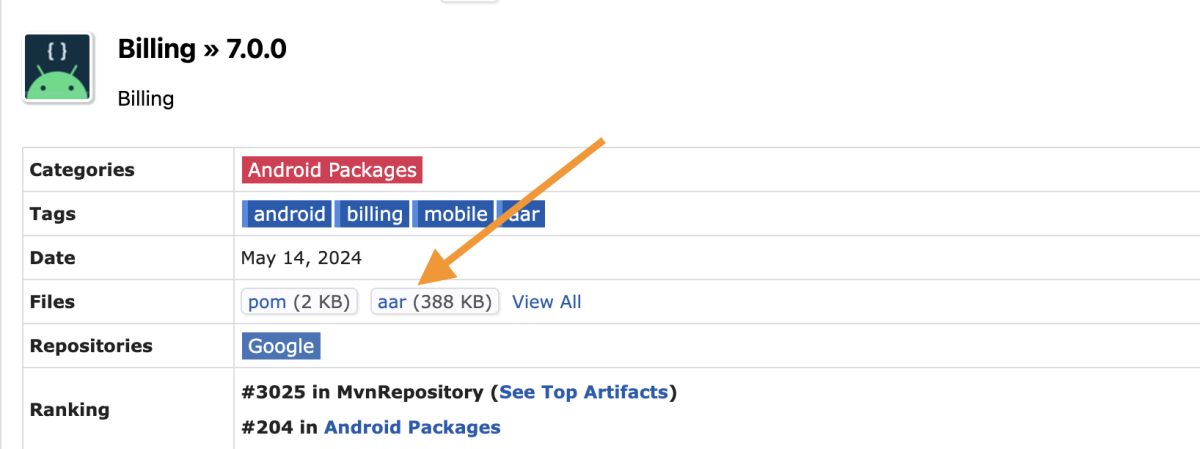Select the aar tag badge
This screenshot has width=1200, height=449.
tap(521, 214)
